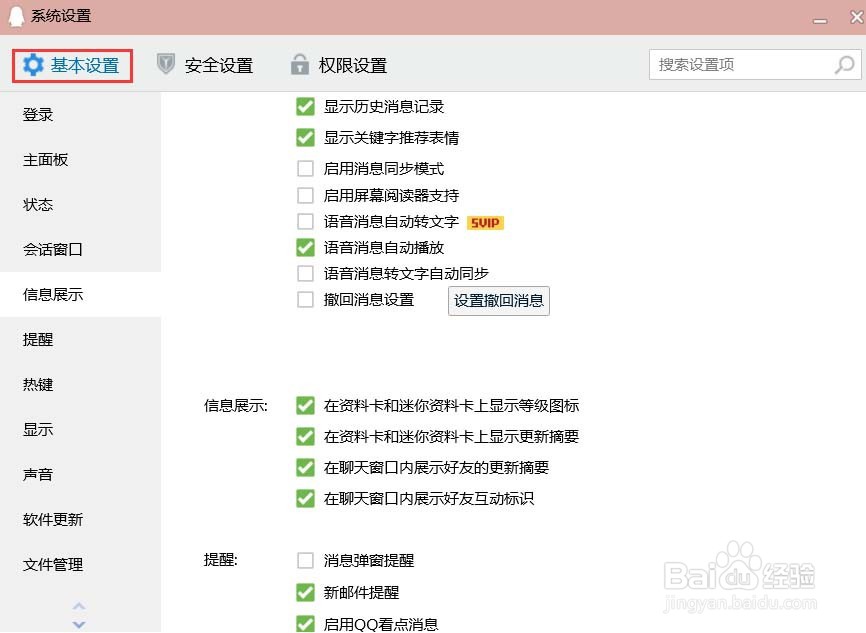
Task: Select 声音 in the sidebar
Action: click(x=81, y=474)
